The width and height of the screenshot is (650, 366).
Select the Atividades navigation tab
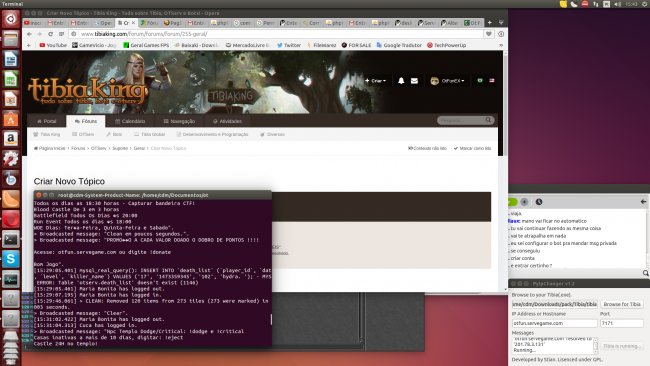pyautogui.click(x=227, y=121)
